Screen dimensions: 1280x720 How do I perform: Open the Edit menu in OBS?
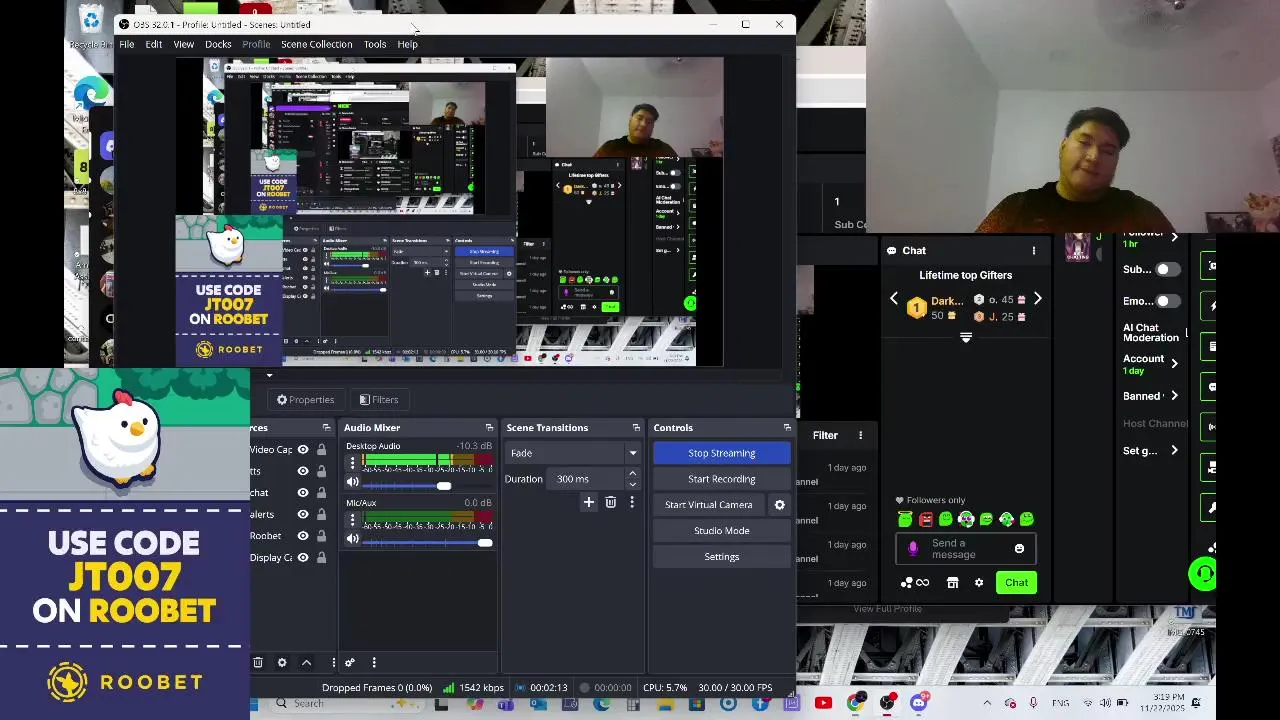153,44
